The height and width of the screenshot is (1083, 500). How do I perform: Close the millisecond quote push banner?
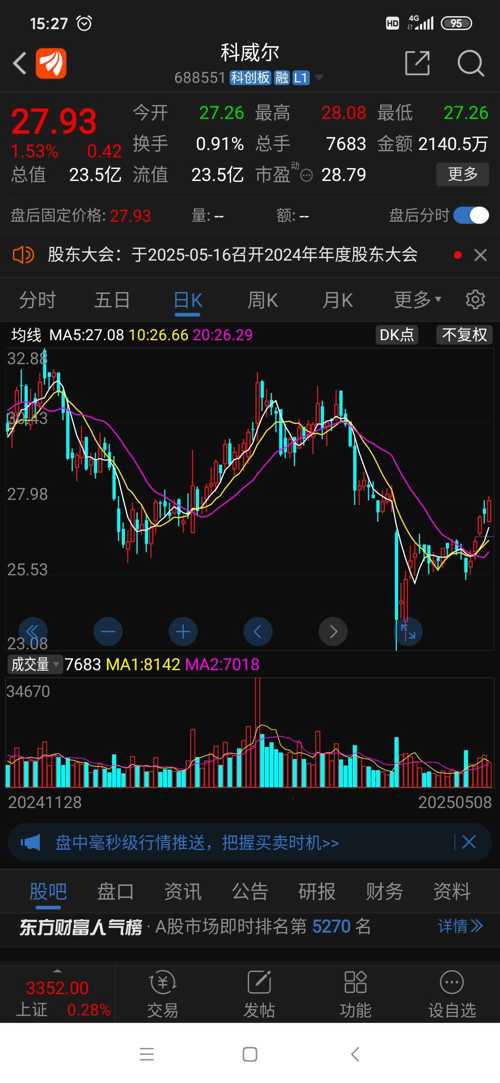[469, 842]
